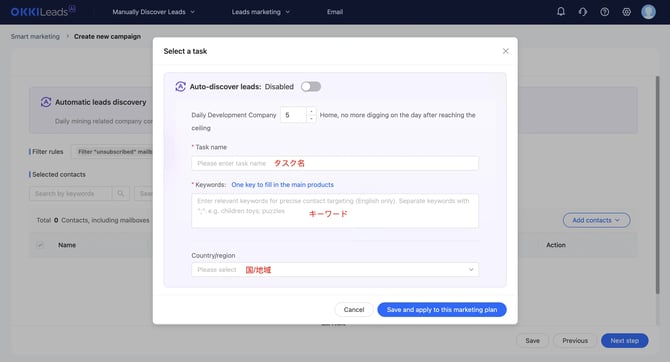Open the user avatar menu
Viewport: 670px width, 362px height.
[648, 12]
